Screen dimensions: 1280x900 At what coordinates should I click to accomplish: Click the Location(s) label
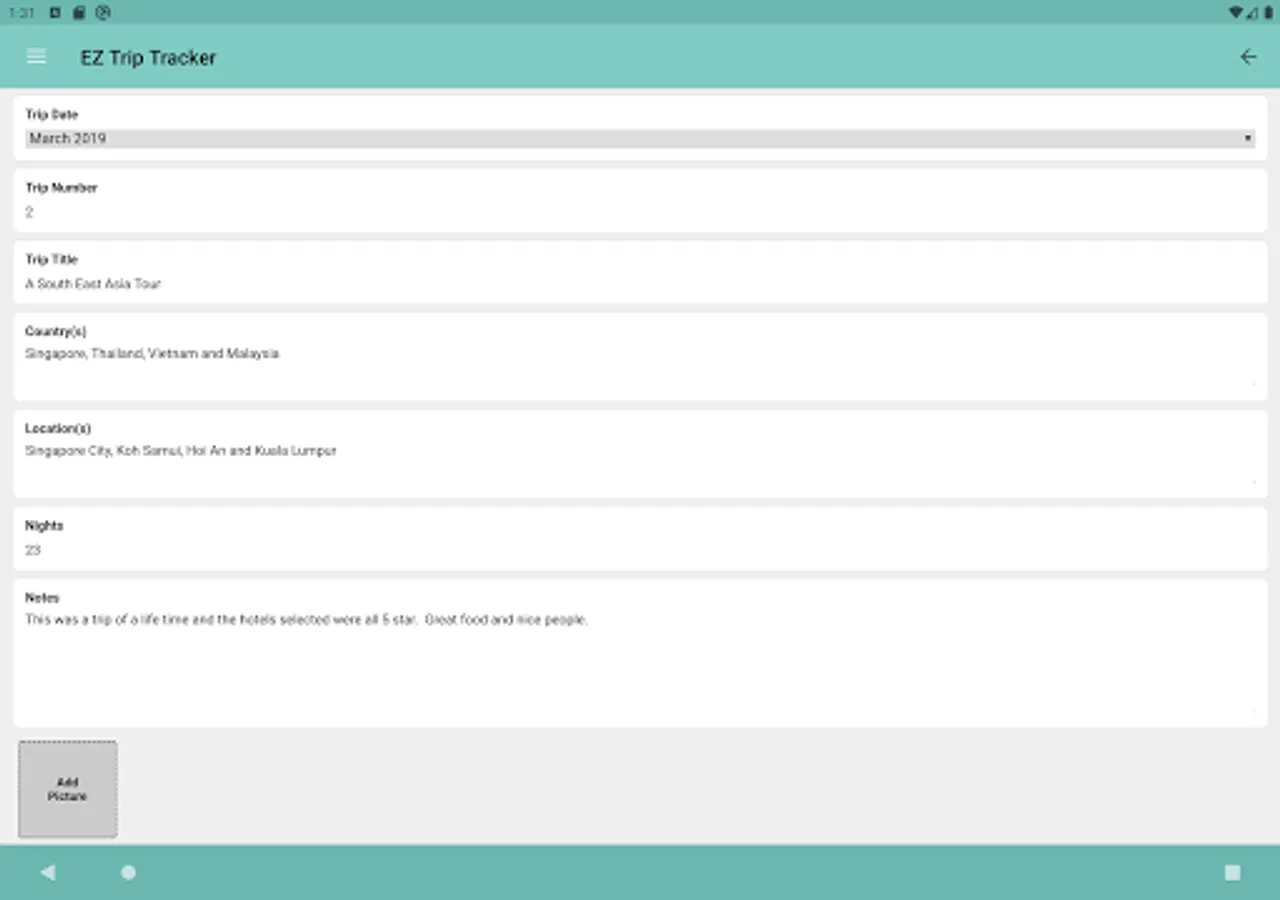tap(58, 429)
